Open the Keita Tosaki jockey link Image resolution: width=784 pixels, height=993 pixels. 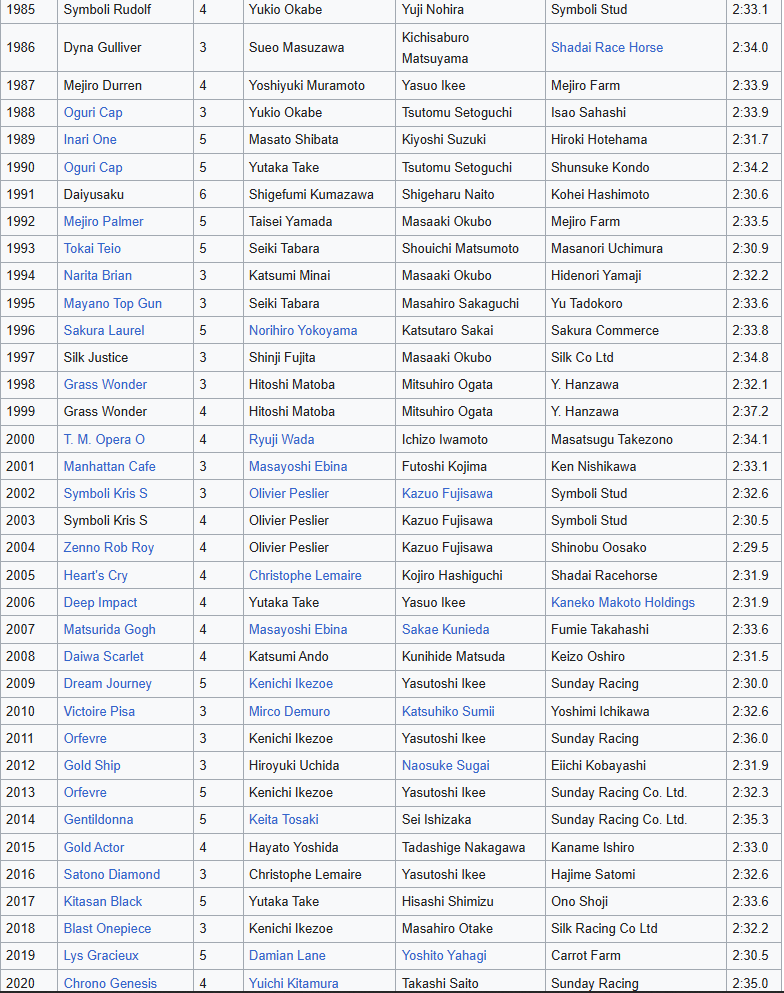[x=284, y=819]
